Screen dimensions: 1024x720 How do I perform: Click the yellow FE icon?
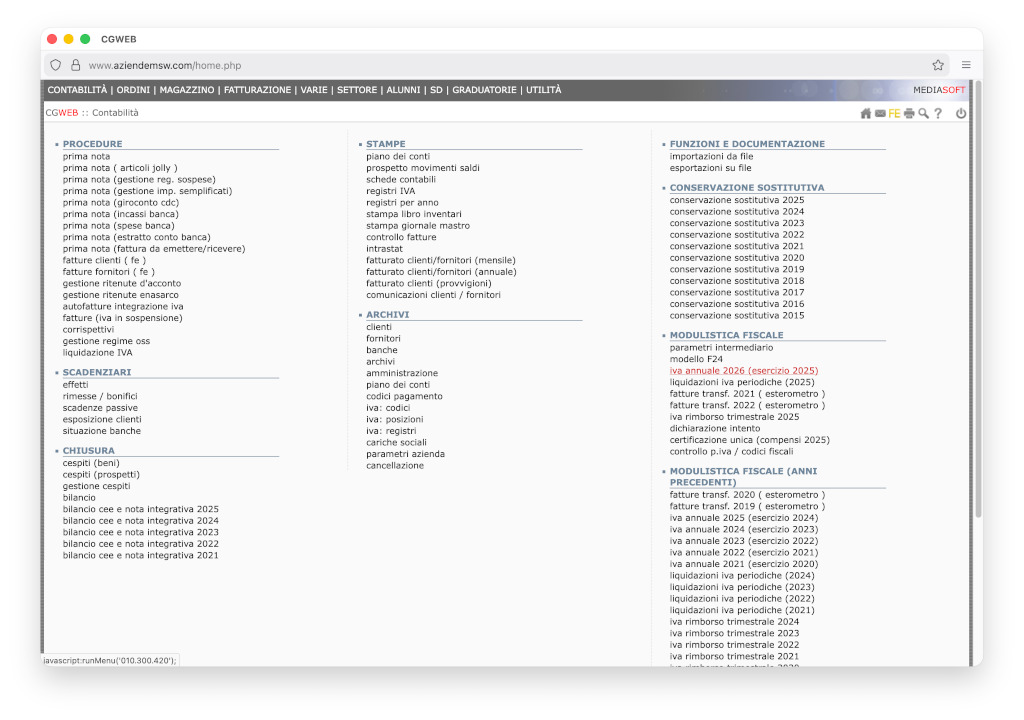click(894, 113)
